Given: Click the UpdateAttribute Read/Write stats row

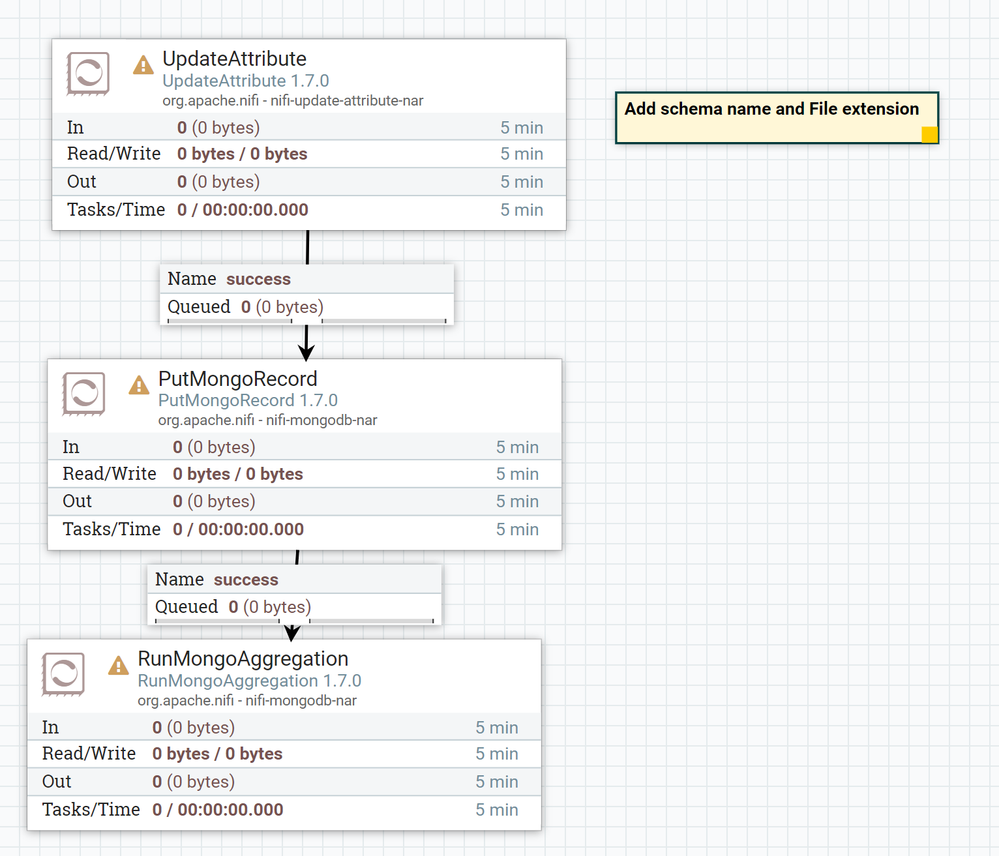Looking at the screenshot, I should (x=309, y=154).
